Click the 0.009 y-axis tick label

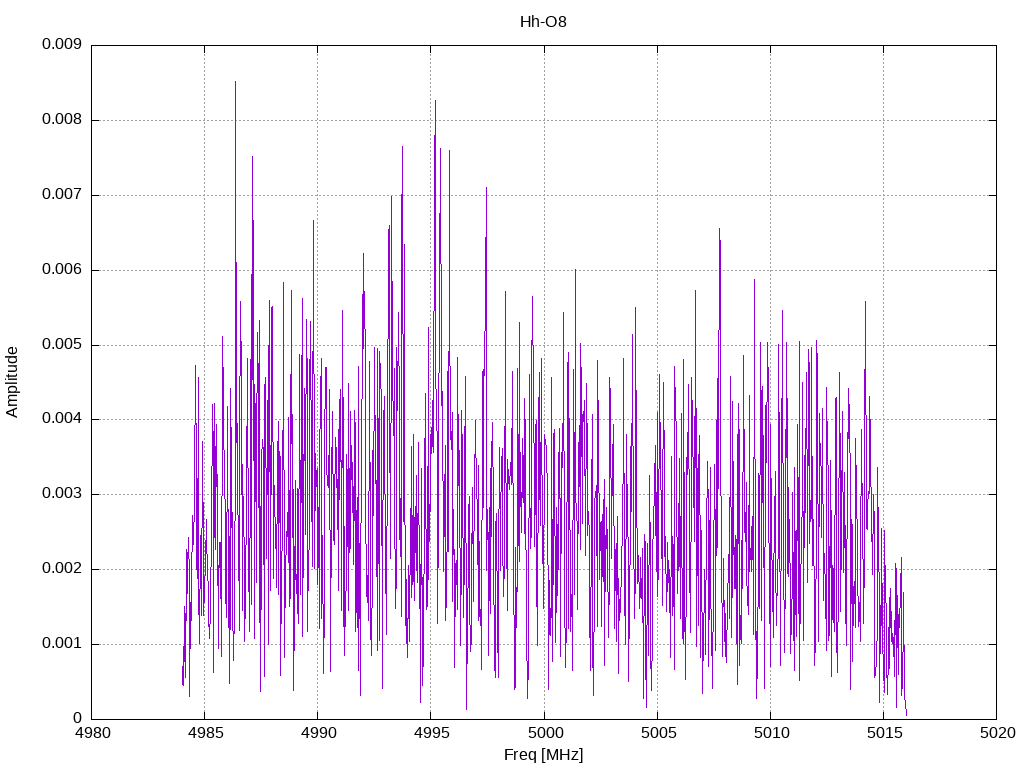point(62,44)
